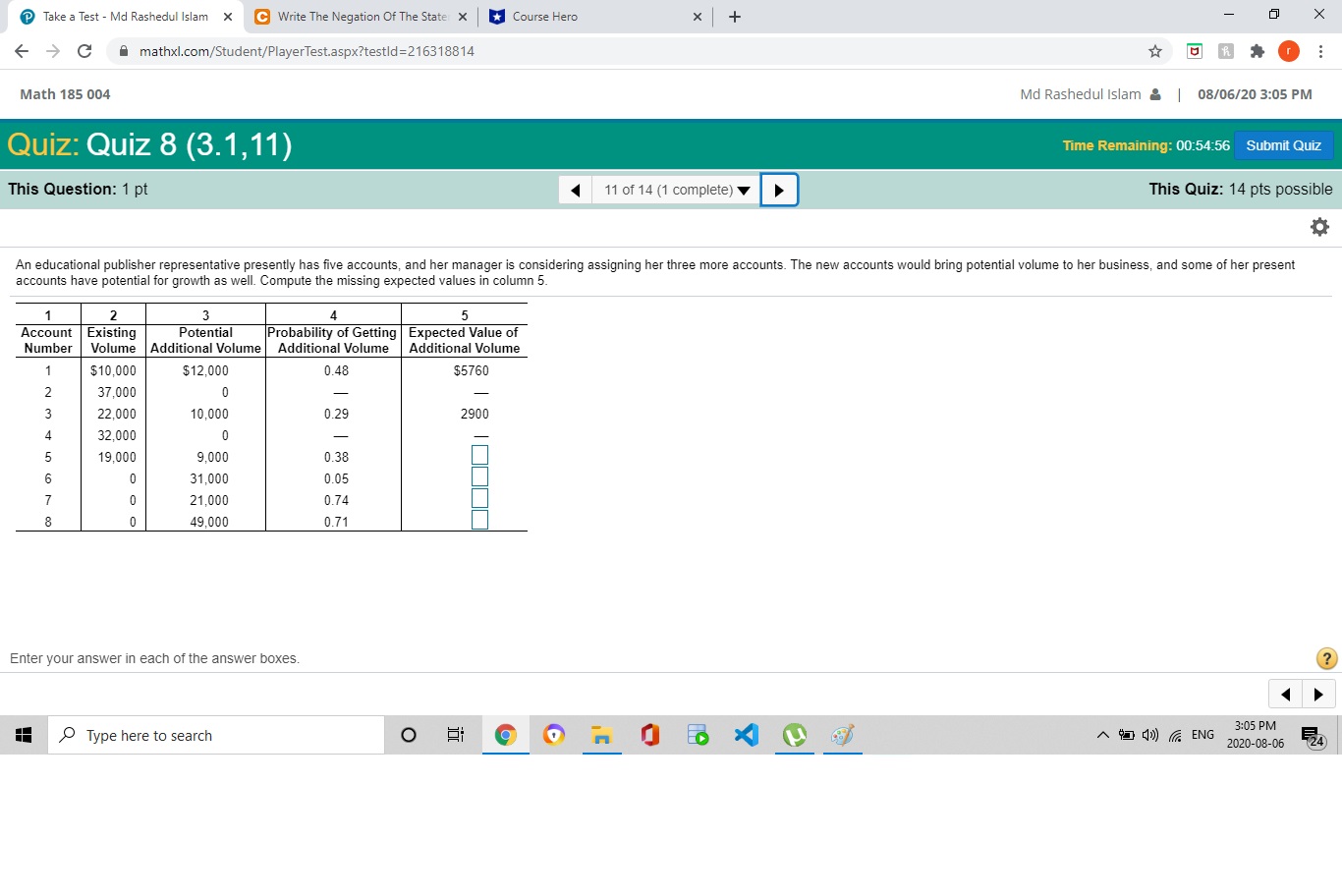Go to next question using top arrow
This screenshot has height=896, width=1342.
[x=779, y=190]
